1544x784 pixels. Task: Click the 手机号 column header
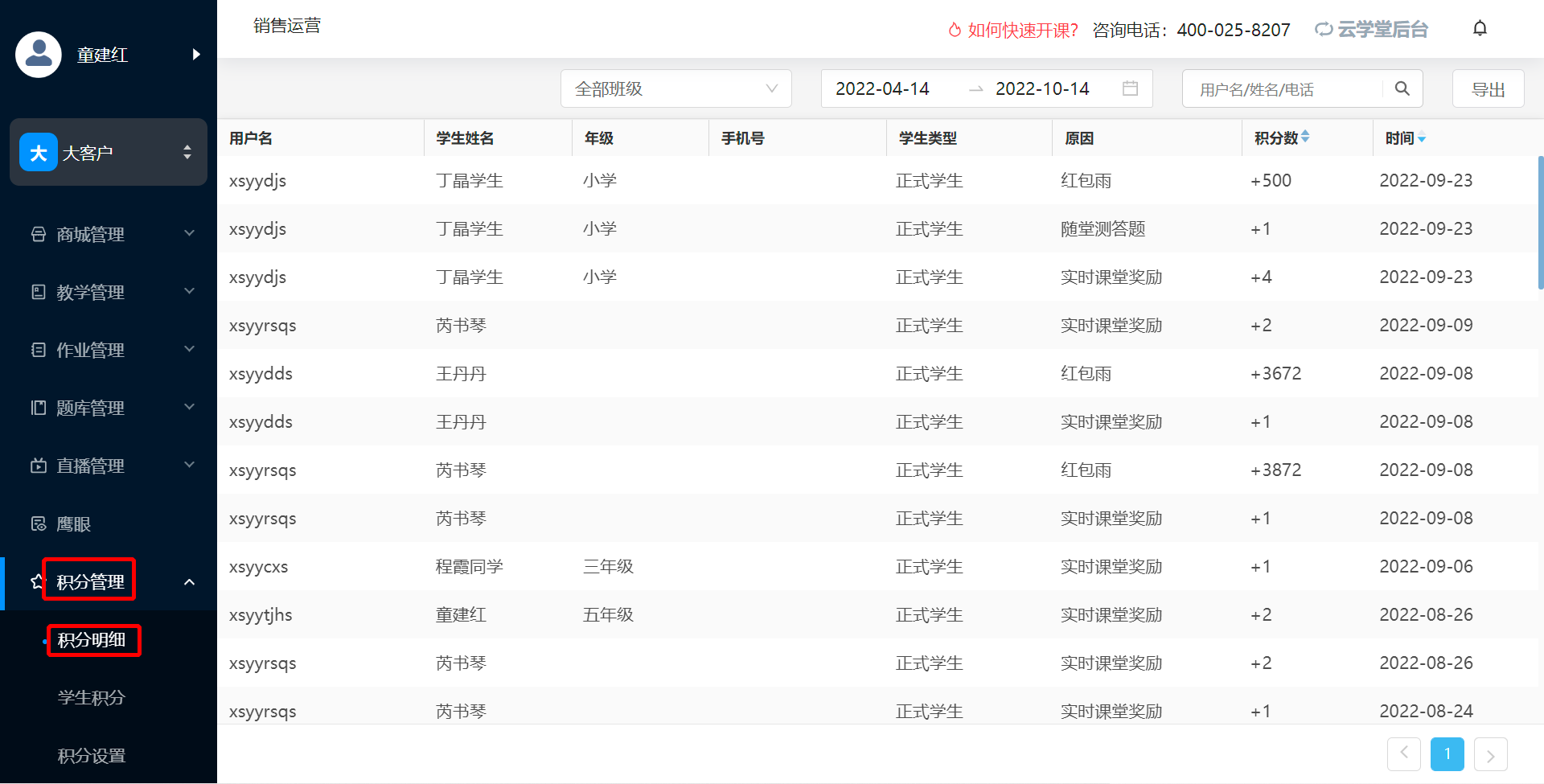point(743,138)
